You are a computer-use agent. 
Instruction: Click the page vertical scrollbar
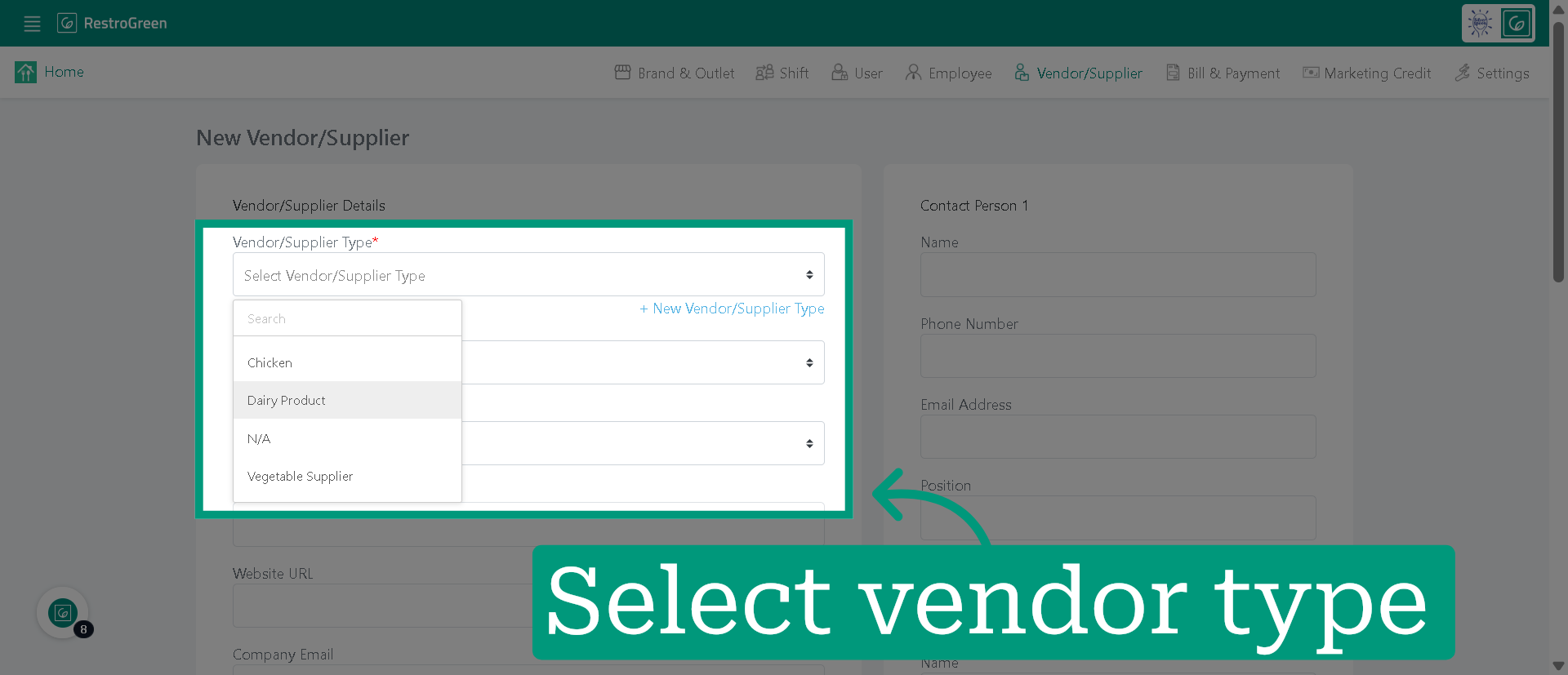1558,152
